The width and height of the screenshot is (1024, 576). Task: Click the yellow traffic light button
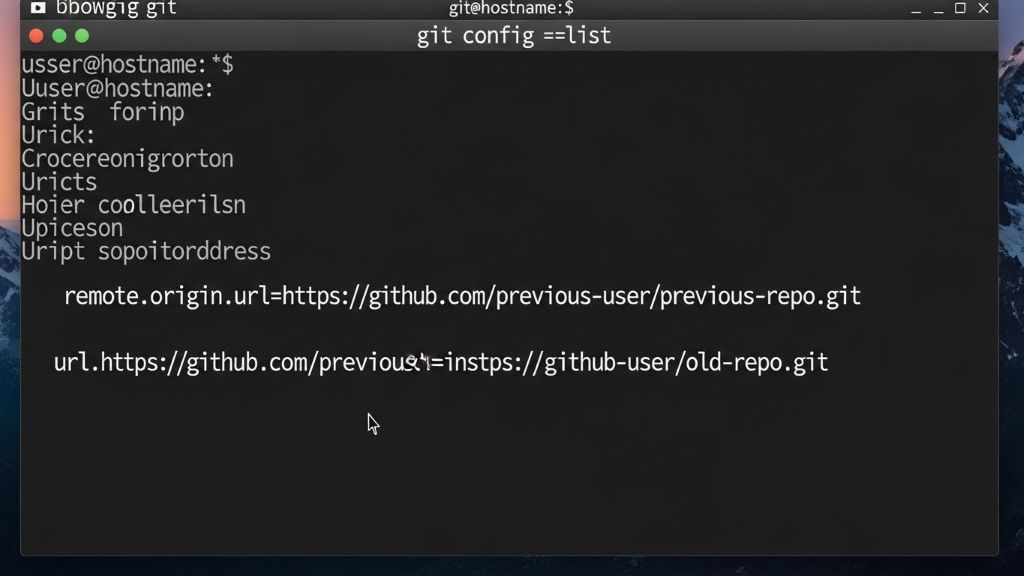[58, 35]
